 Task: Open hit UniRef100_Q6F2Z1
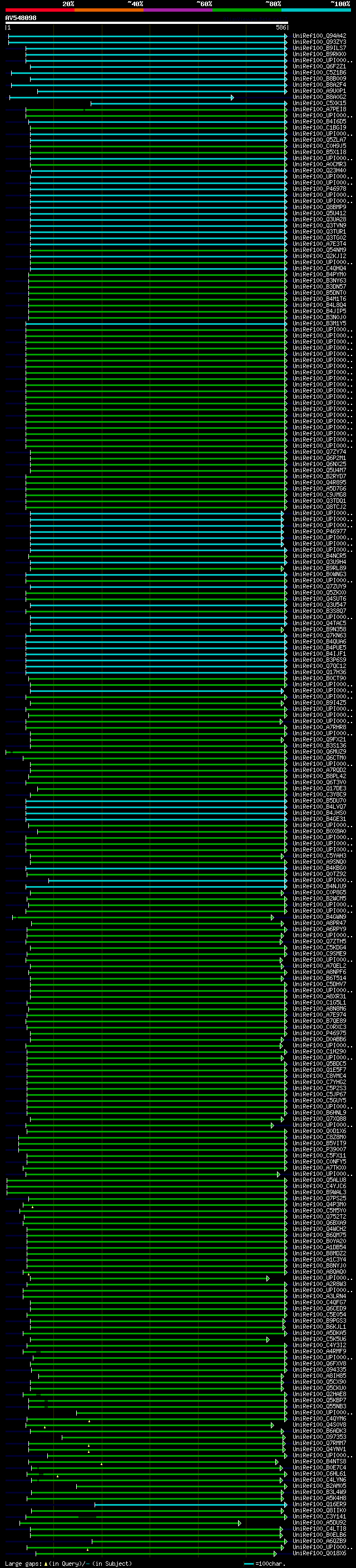[x=319, y=66]
